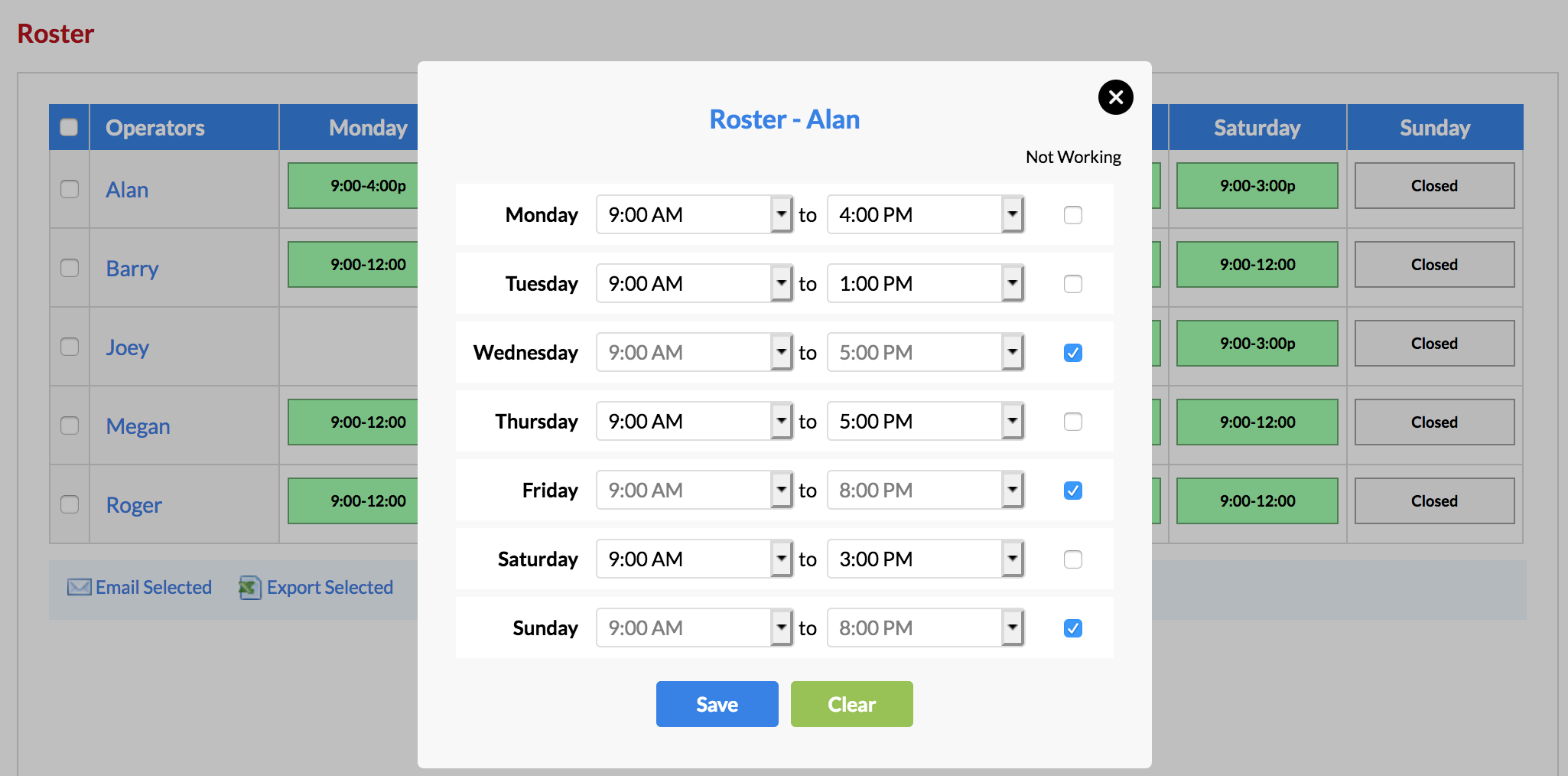Image resolution: width=1568 pixels, height=776 pixels.
Task: Open Saturday end time dropdown 3:00 PM
Action: pos(926,559)
